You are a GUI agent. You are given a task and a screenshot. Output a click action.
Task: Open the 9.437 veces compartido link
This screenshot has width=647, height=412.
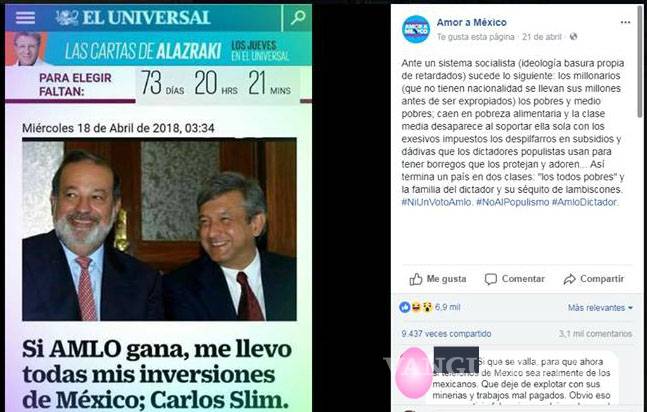tap(446, 334)
